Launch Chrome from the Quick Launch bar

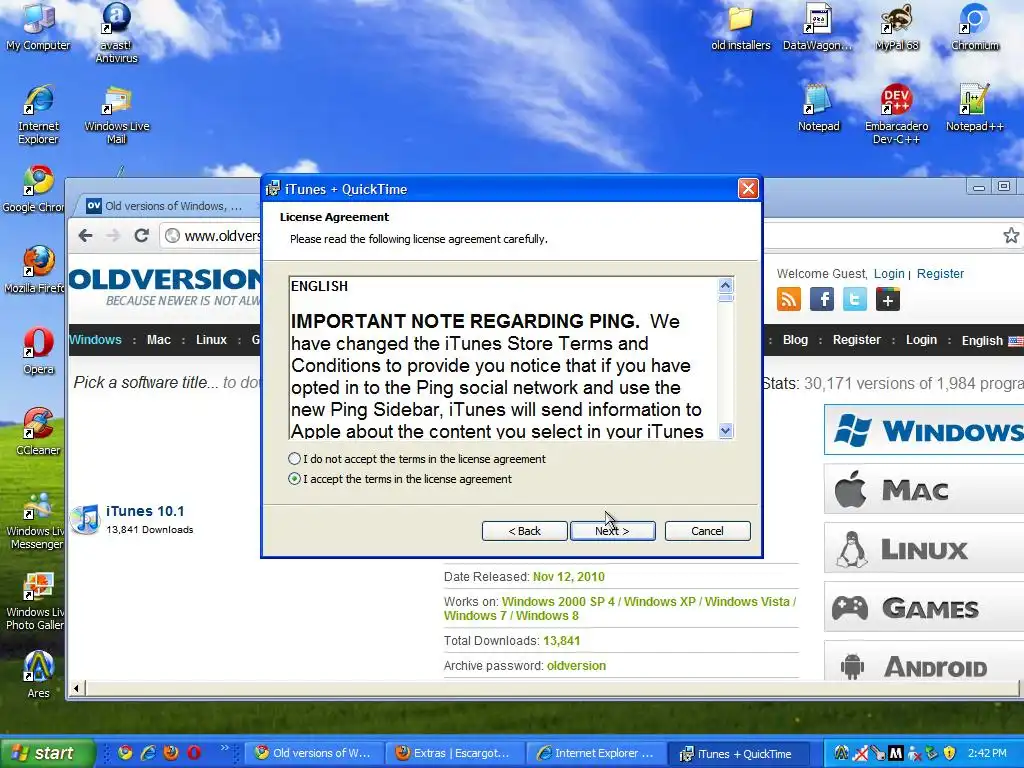125,752
